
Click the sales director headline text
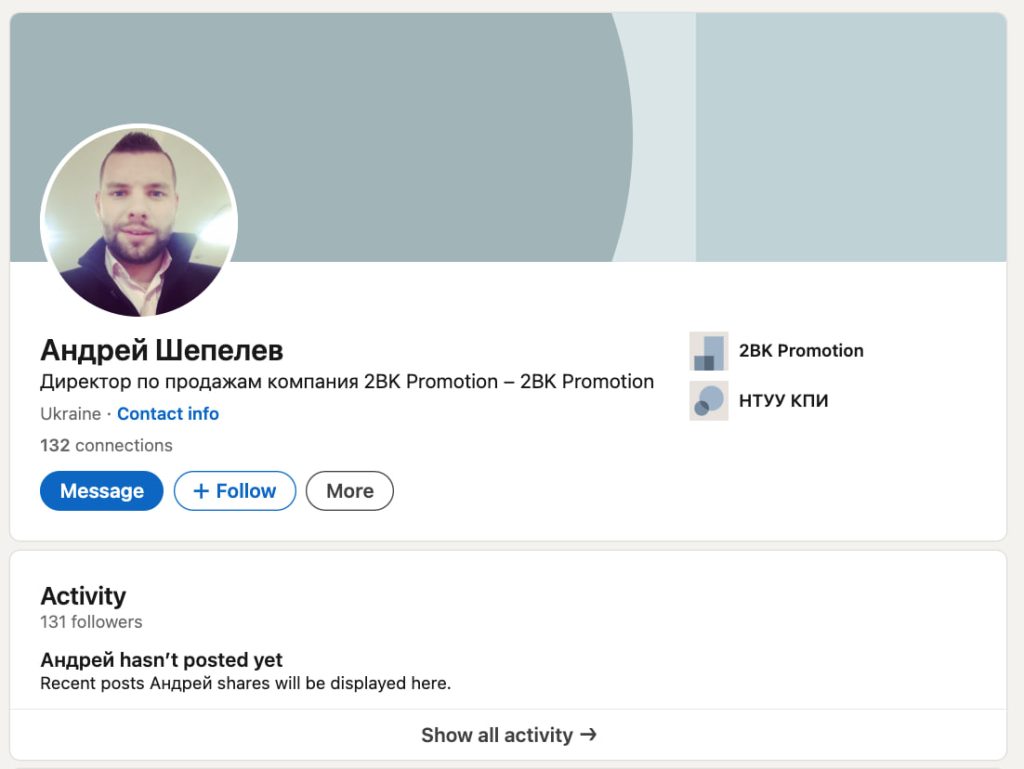347,381
